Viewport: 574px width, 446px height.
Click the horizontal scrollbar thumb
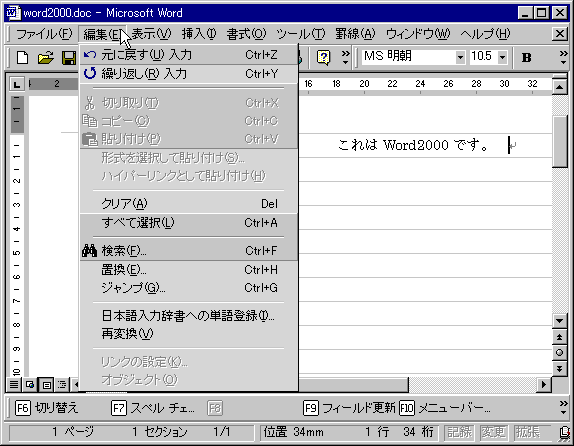coord(353,384)
